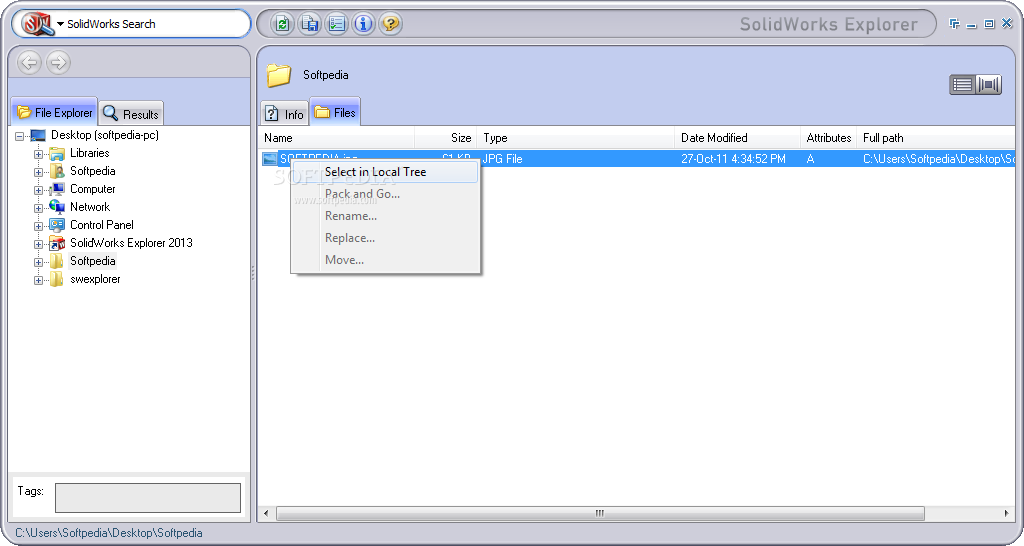The width and height of the screenshot is (1024, 546).
Task: Click the large Softpedia folder icon in header
Action: (279, 75)
